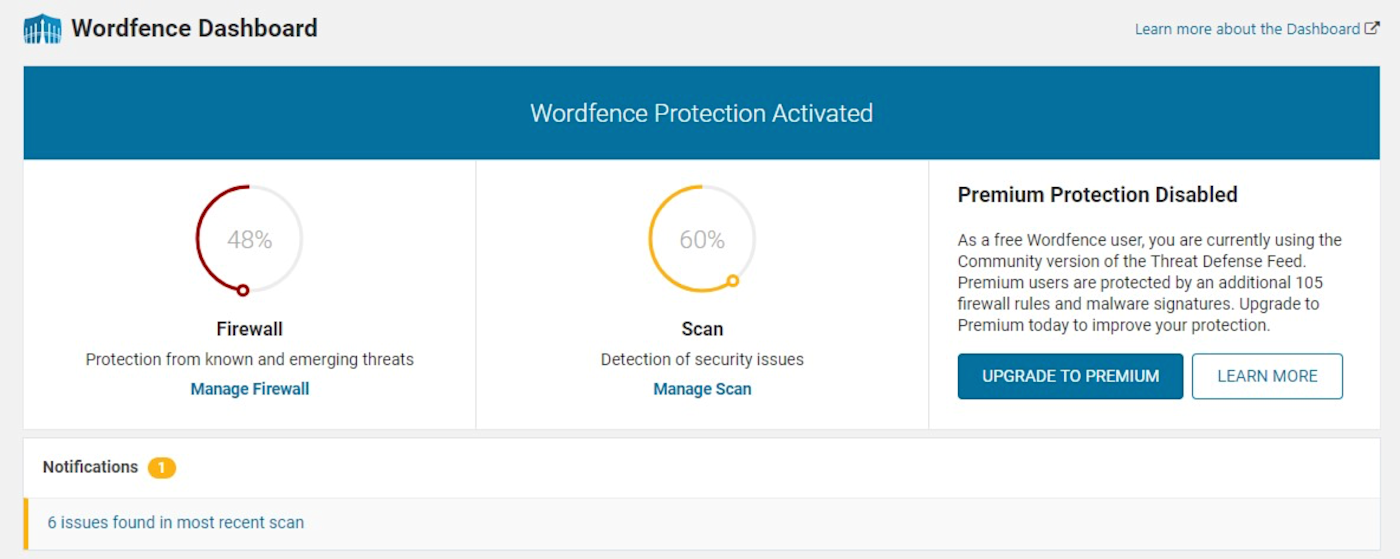The height and width of the screenshot is (559, 1400).
Task: Click the Wordfence logo icon
Action: pos(42,28)
